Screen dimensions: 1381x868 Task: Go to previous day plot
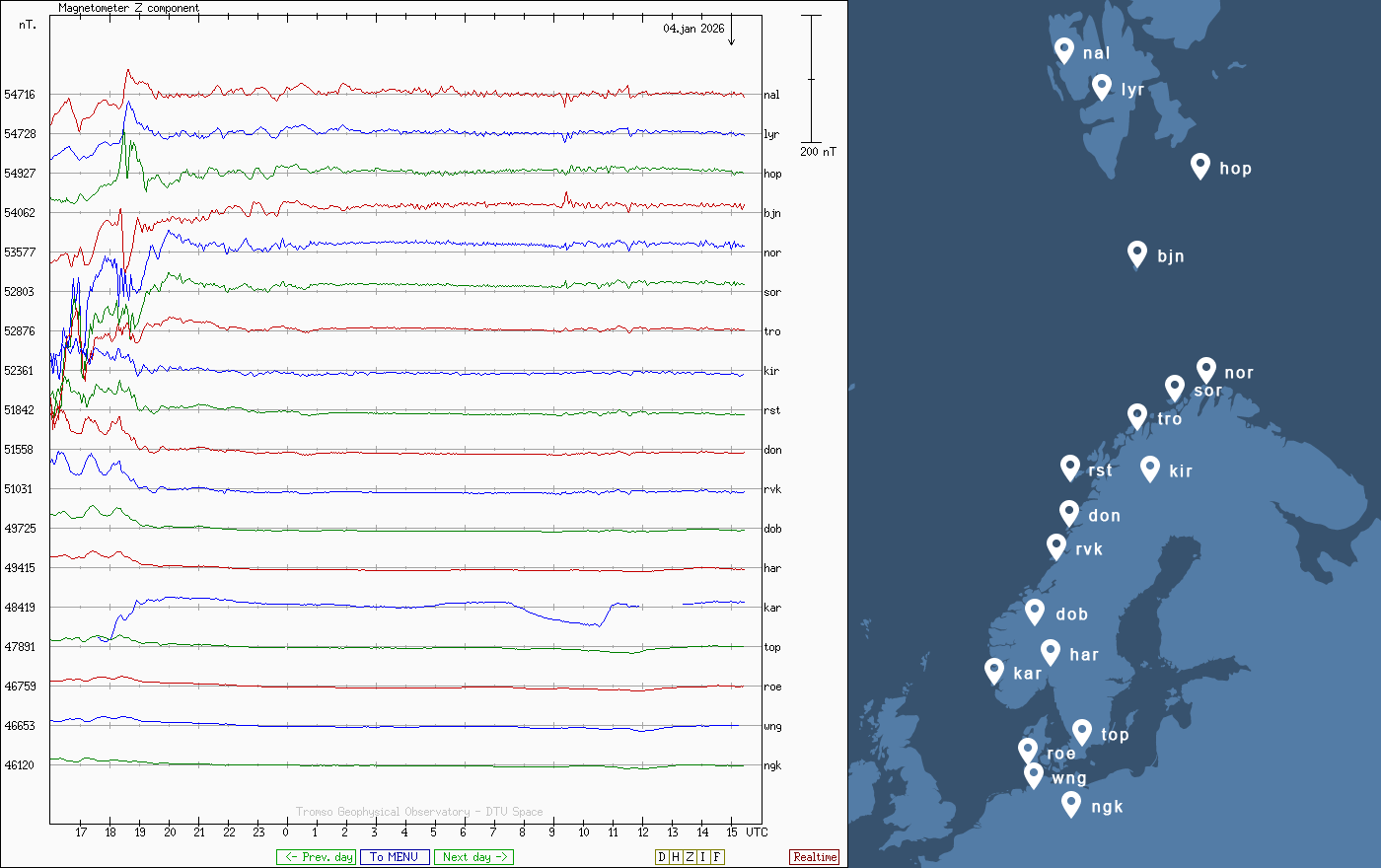316,857
